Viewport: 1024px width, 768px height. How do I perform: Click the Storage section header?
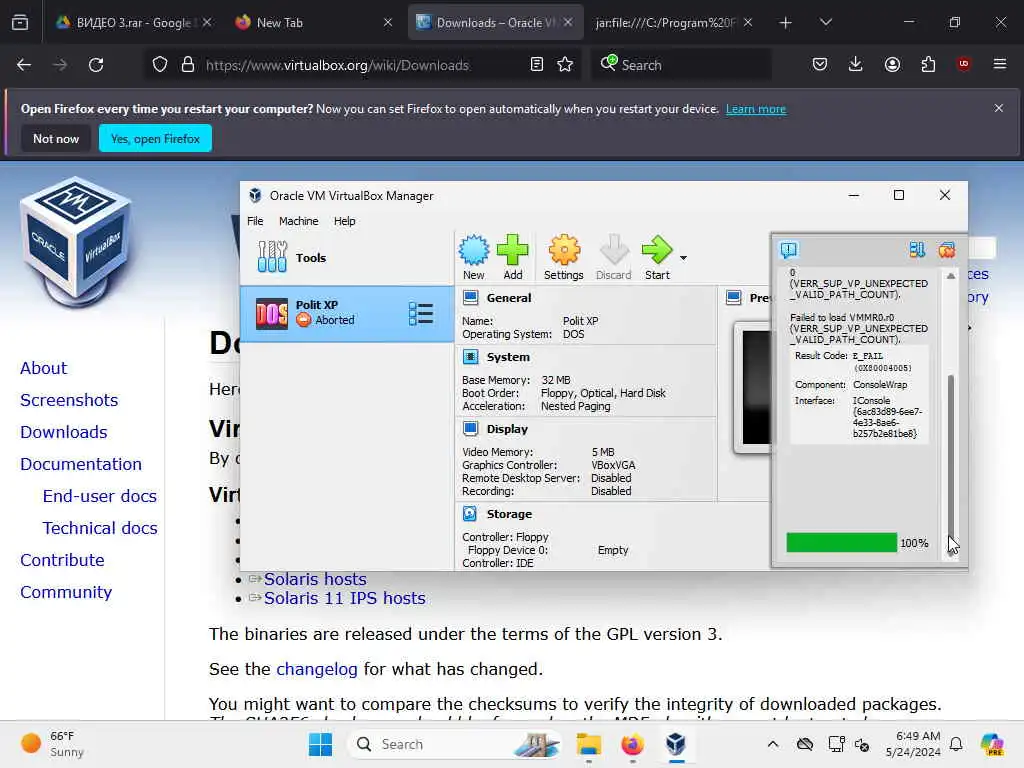(x=508, y=514)
